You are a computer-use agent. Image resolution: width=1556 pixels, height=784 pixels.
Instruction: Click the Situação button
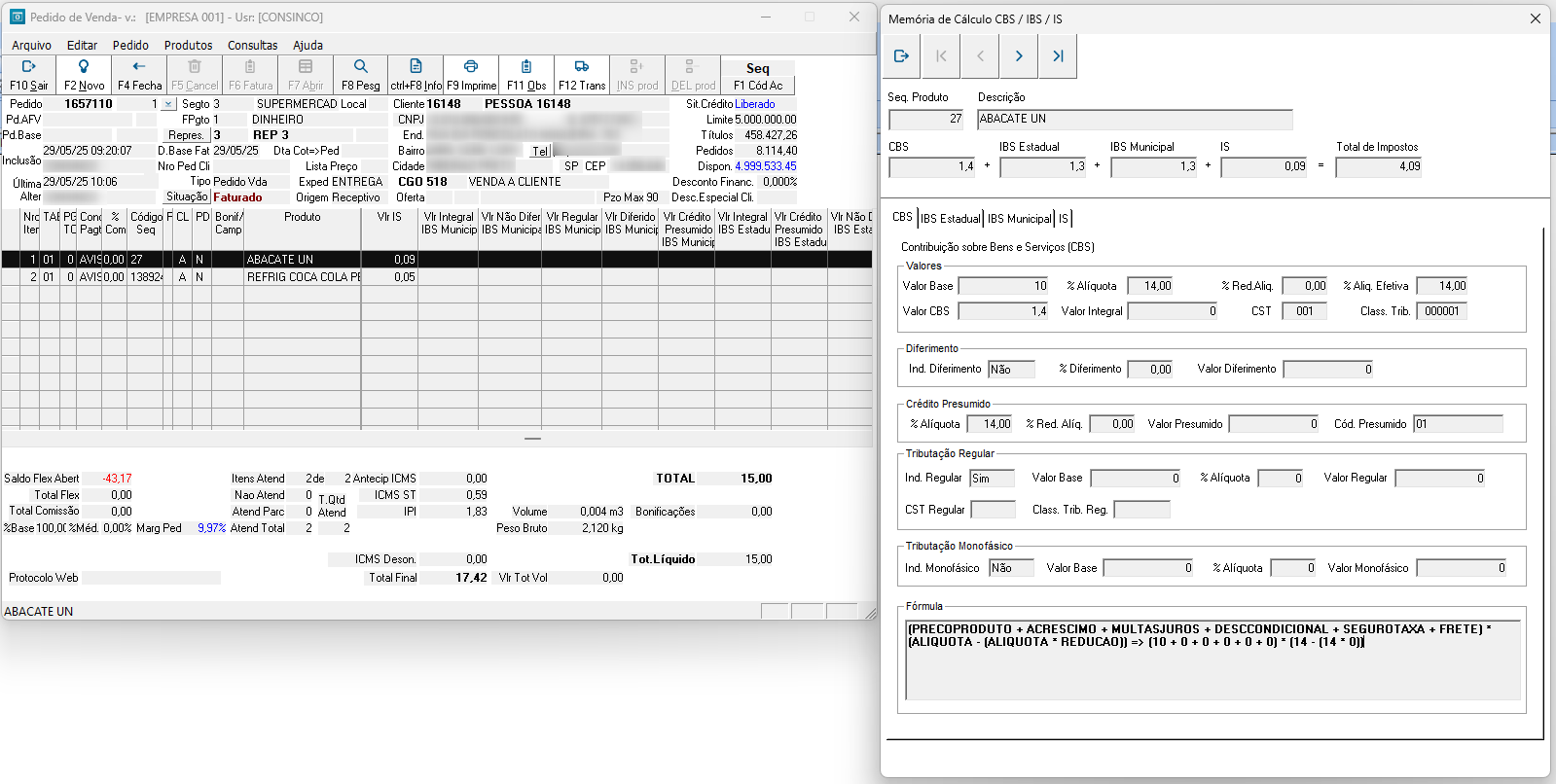point(187,196)
